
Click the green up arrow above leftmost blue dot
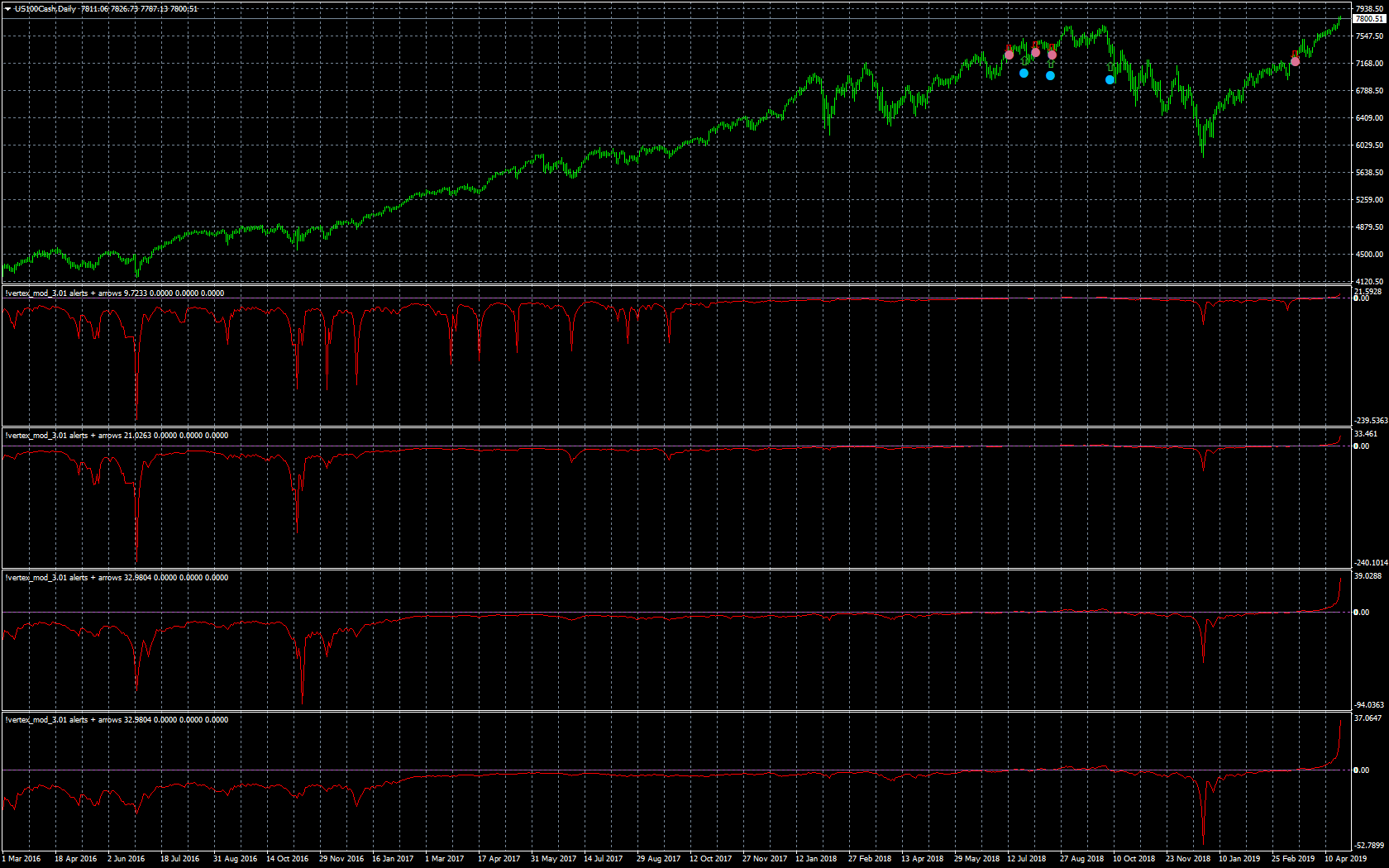pyautogui.click(x=1024, y=61)
